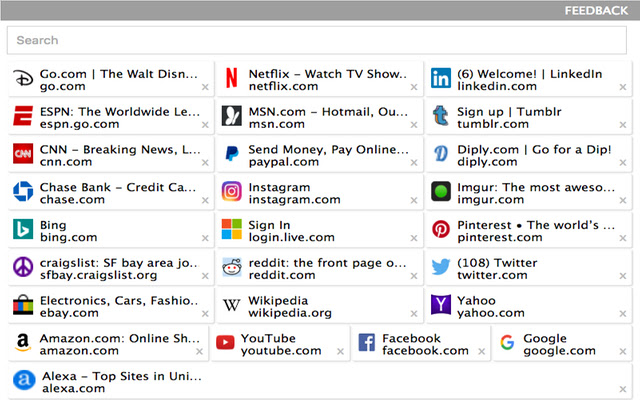Click the Imgur green dot icon

coord(441,191)
